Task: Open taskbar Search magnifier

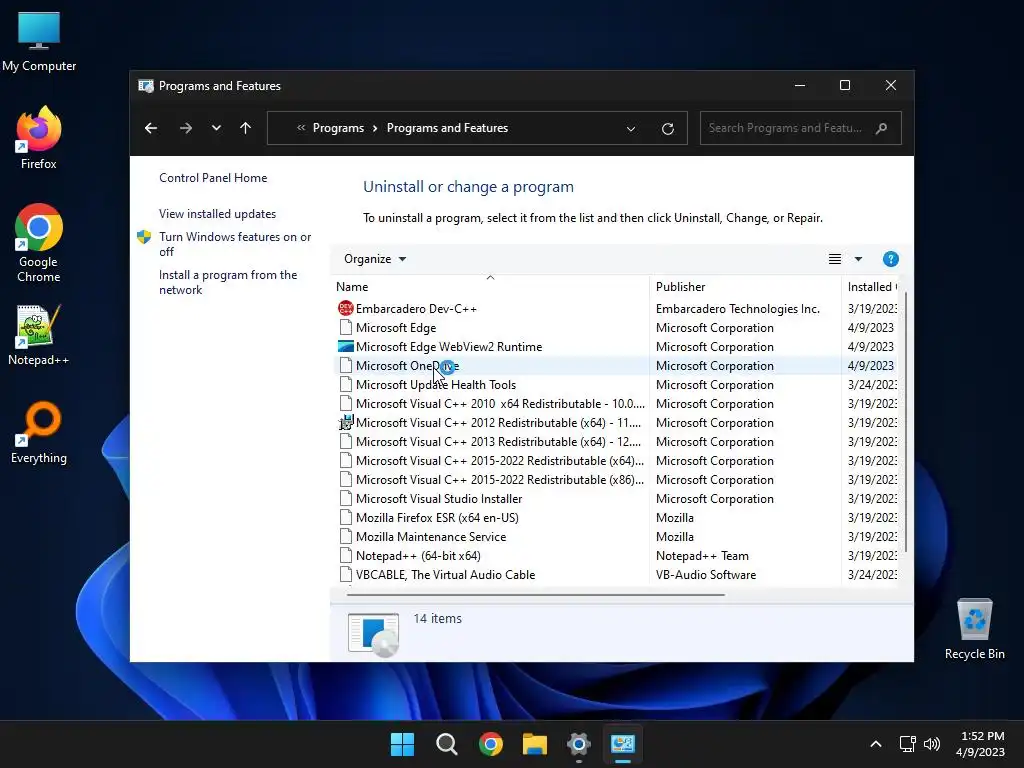Action: [447, 744]
